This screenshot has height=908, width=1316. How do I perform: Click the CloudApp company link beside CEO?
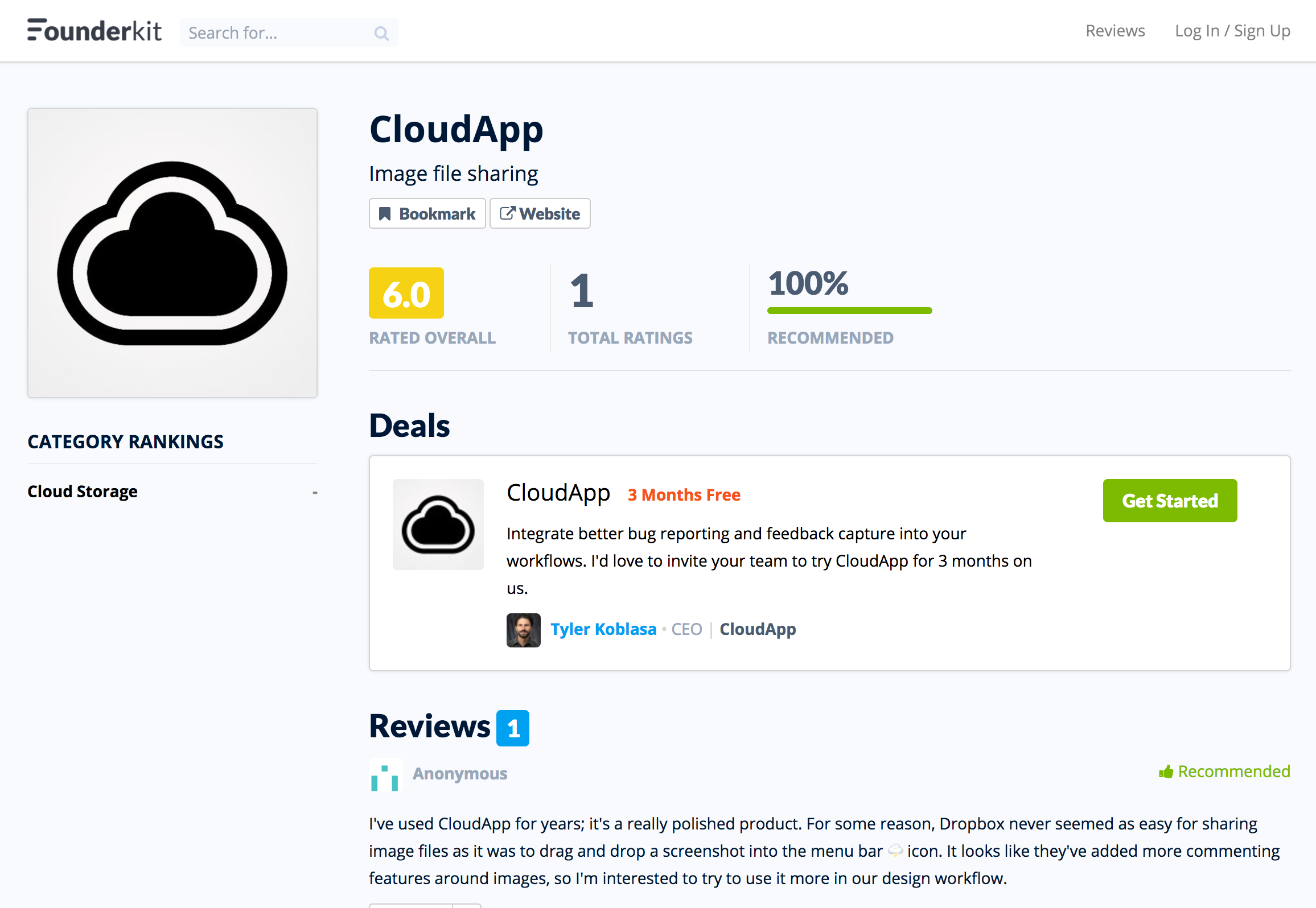pos(757,629)
